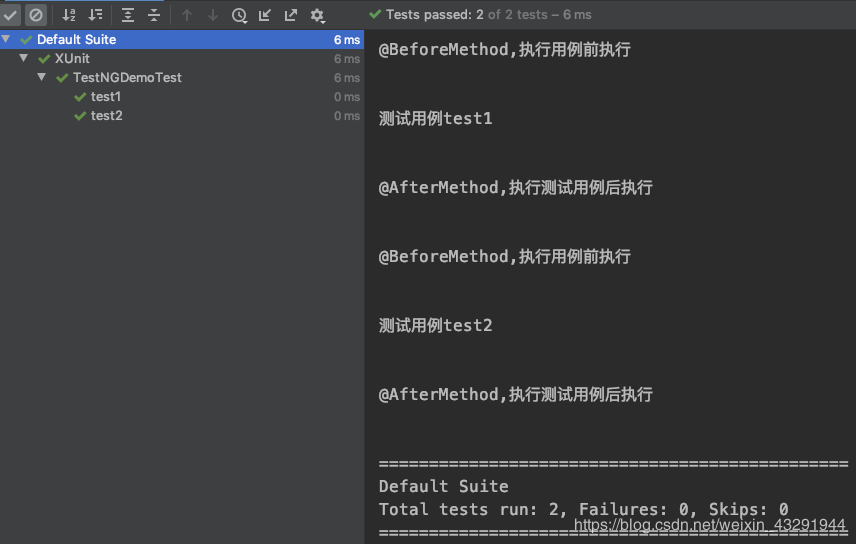Open the test runner settings gear
Screen dimensions: 856x544
click(x=318, y=15)
